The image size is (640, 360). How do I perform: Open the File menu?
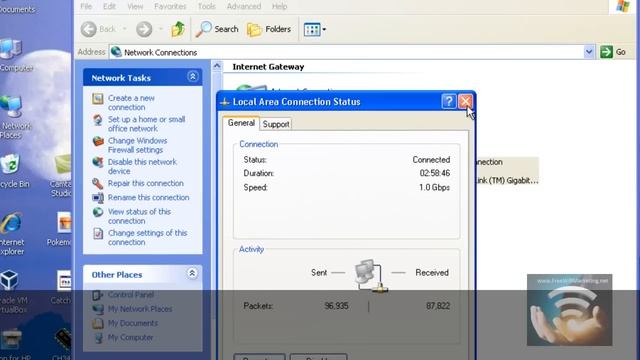86,6
